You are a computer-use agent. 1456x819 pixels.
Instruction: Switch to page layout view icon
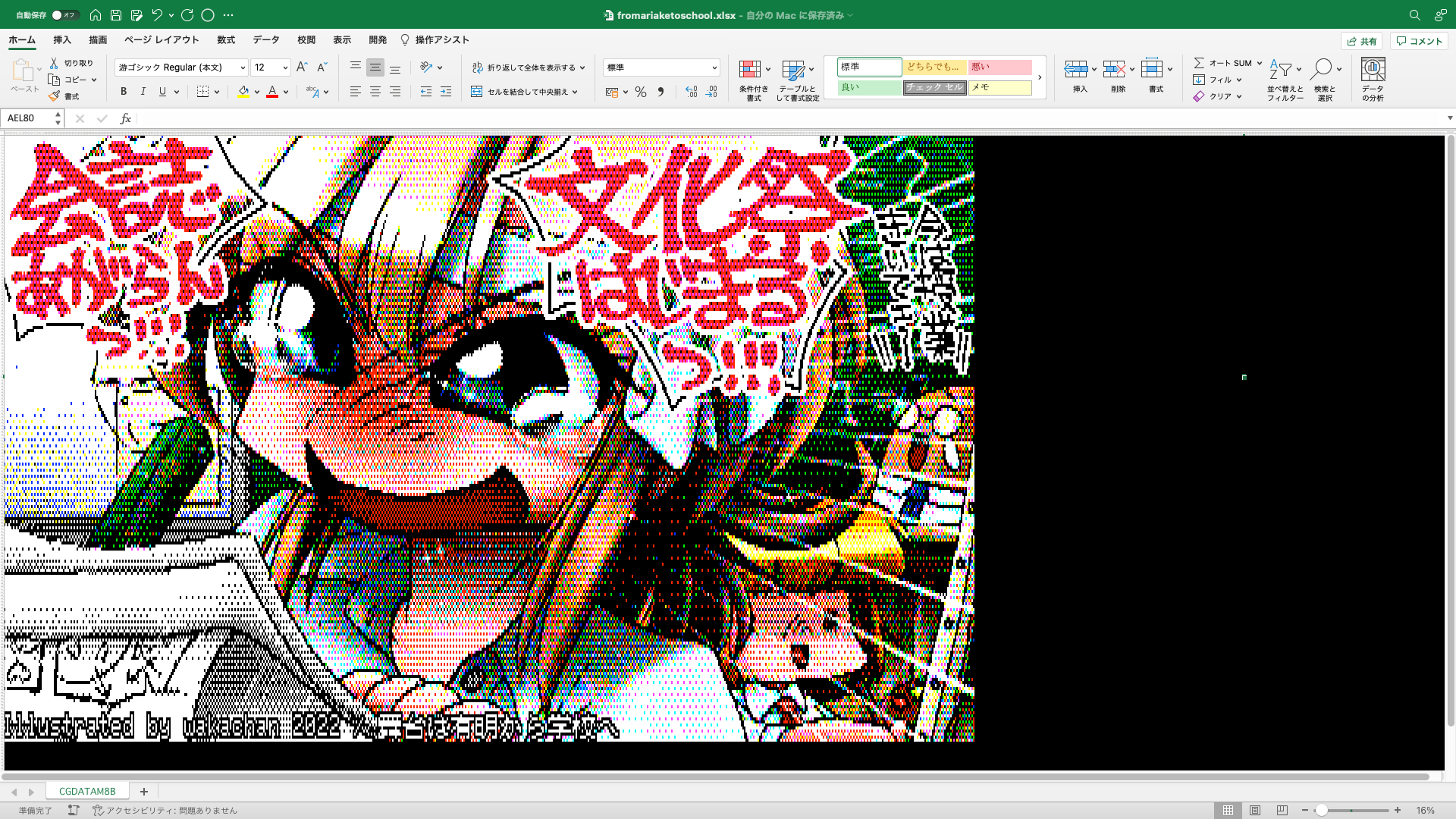point(1255,810)
